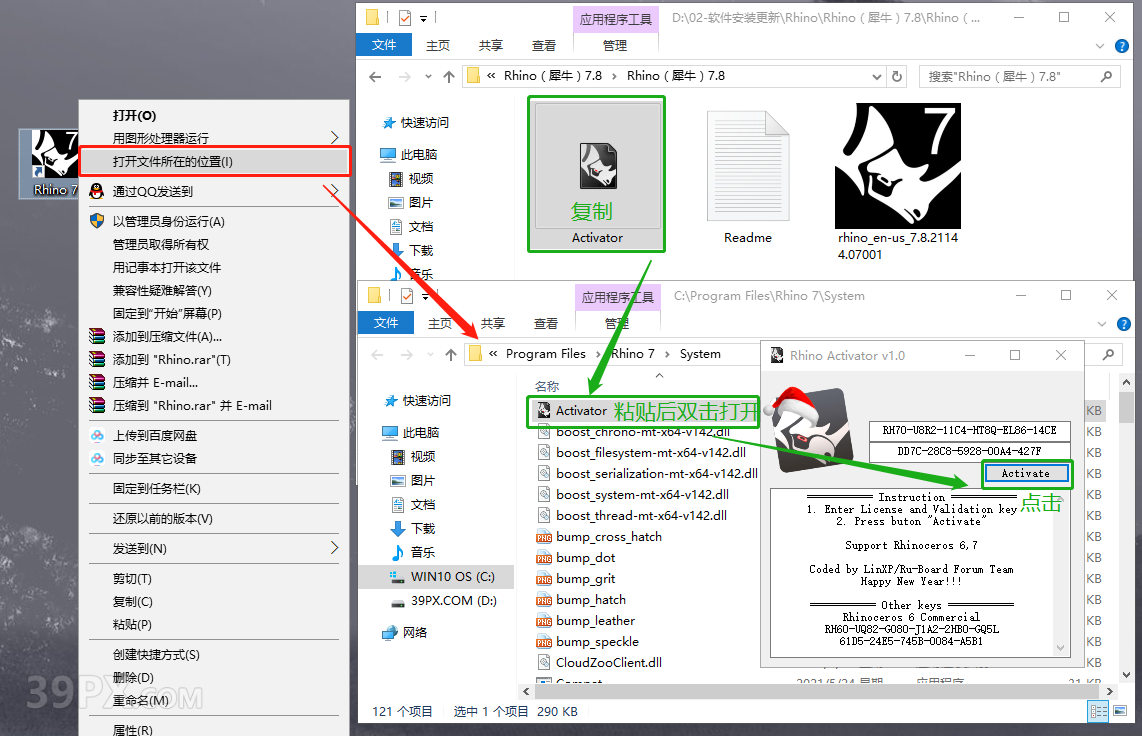Click the horizontal scrollbar in the System window

click(817, 691)
